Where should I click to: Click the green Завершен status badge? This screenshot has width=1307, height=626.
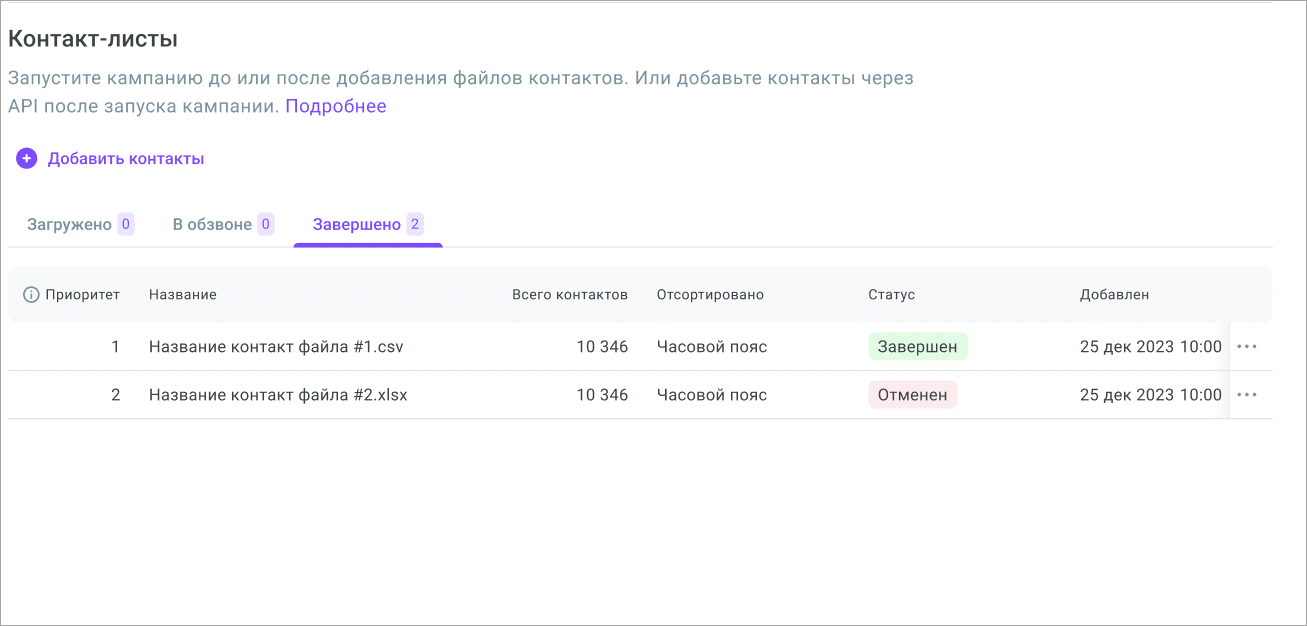tap(917, 347)
